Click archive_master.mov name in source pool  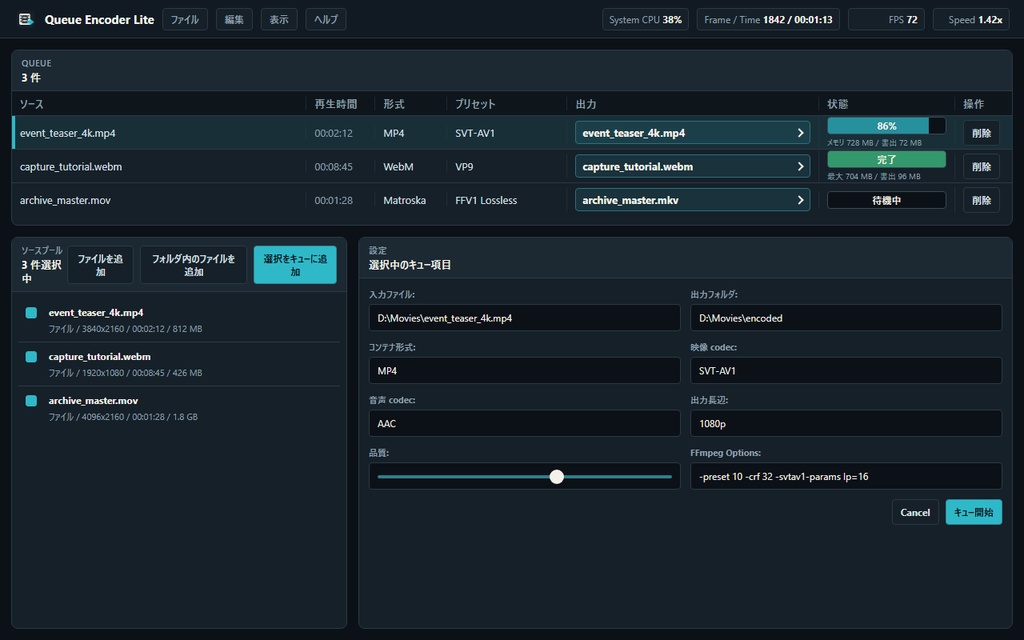[x=93, y=400]
